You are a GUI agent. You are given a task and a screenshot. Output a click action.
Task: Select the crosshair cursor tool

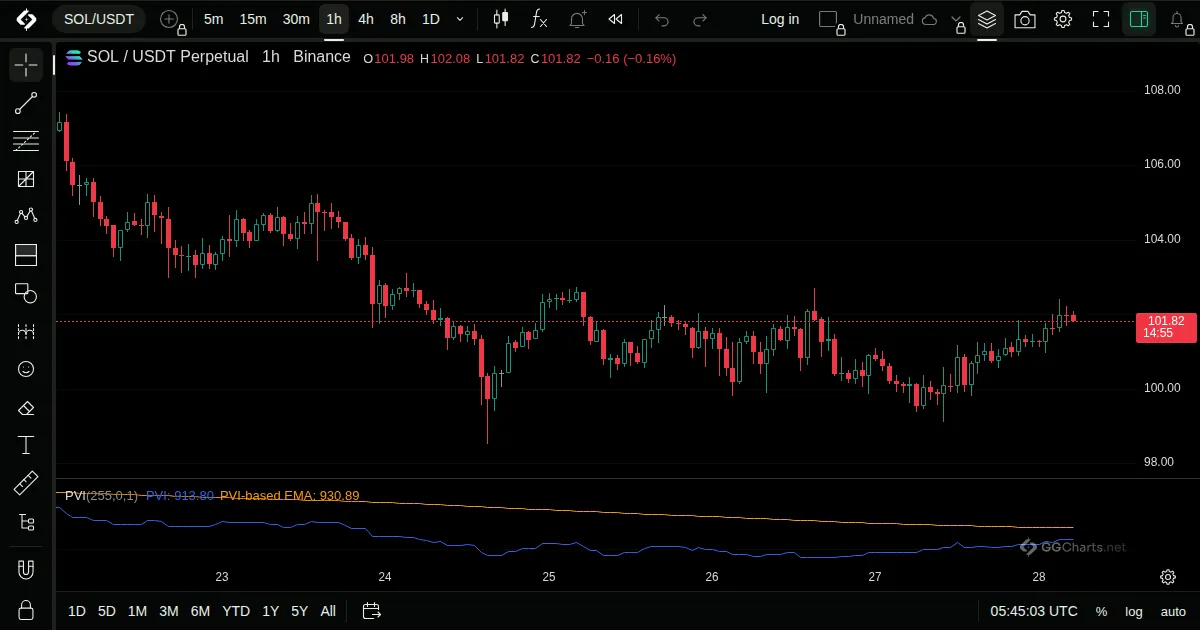(26, 66)
